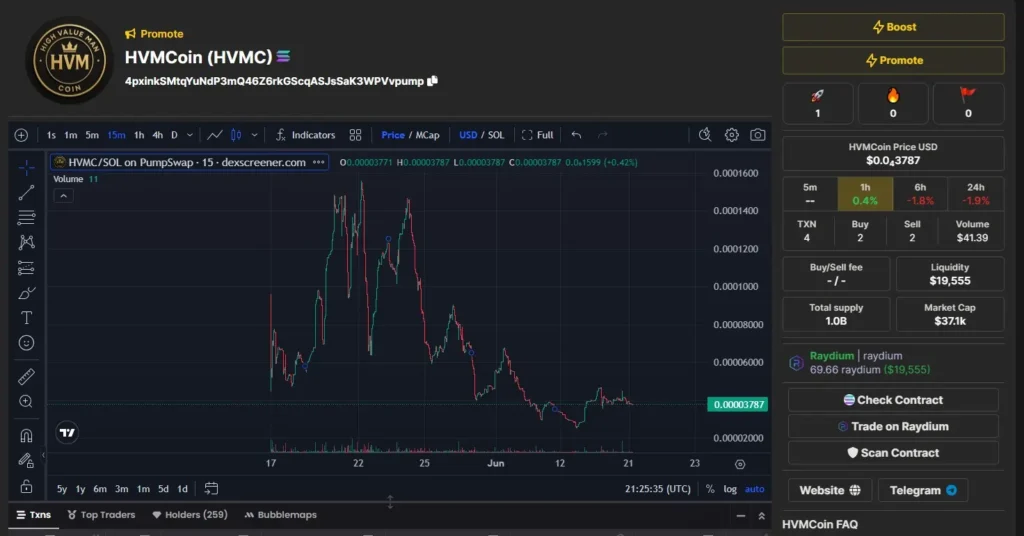Set chart denomination to USD
The image size is (1024, 536).
point(468,135)
